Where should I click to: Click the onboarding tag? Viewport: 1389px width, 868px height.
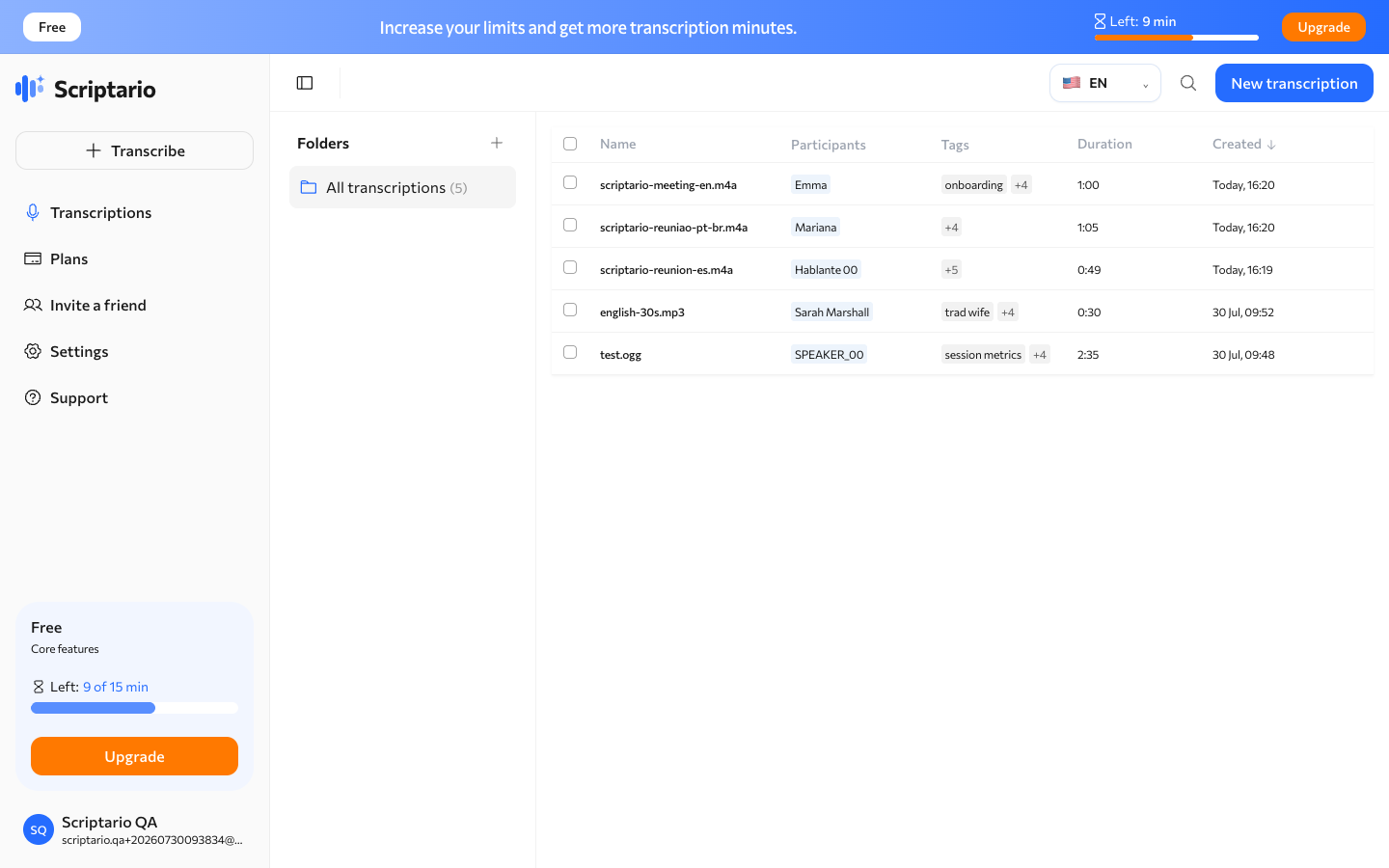click(x=974, y=185)
